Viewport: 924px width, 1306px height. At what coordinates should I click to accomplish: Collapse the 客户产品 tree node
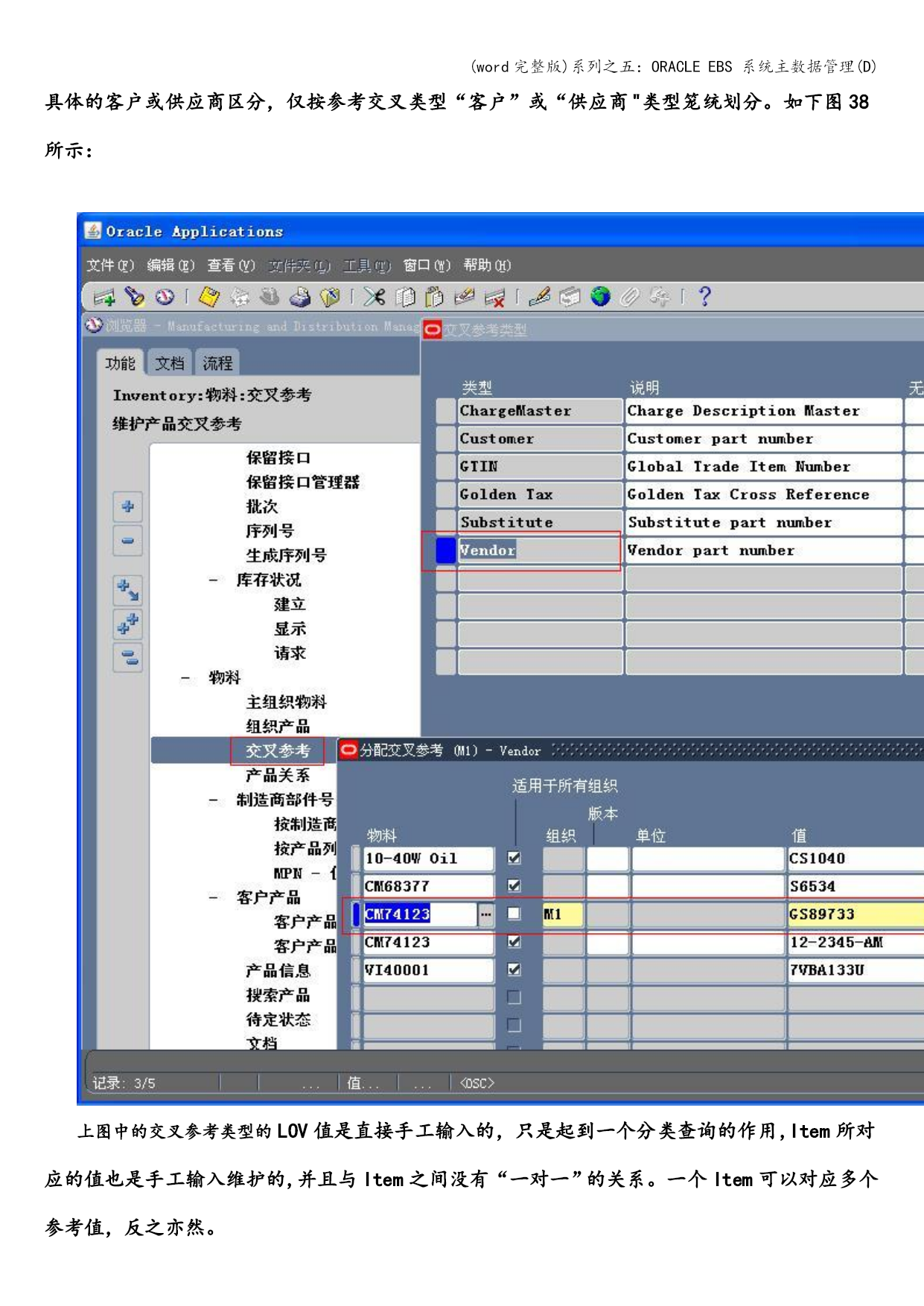coord(214,898)
